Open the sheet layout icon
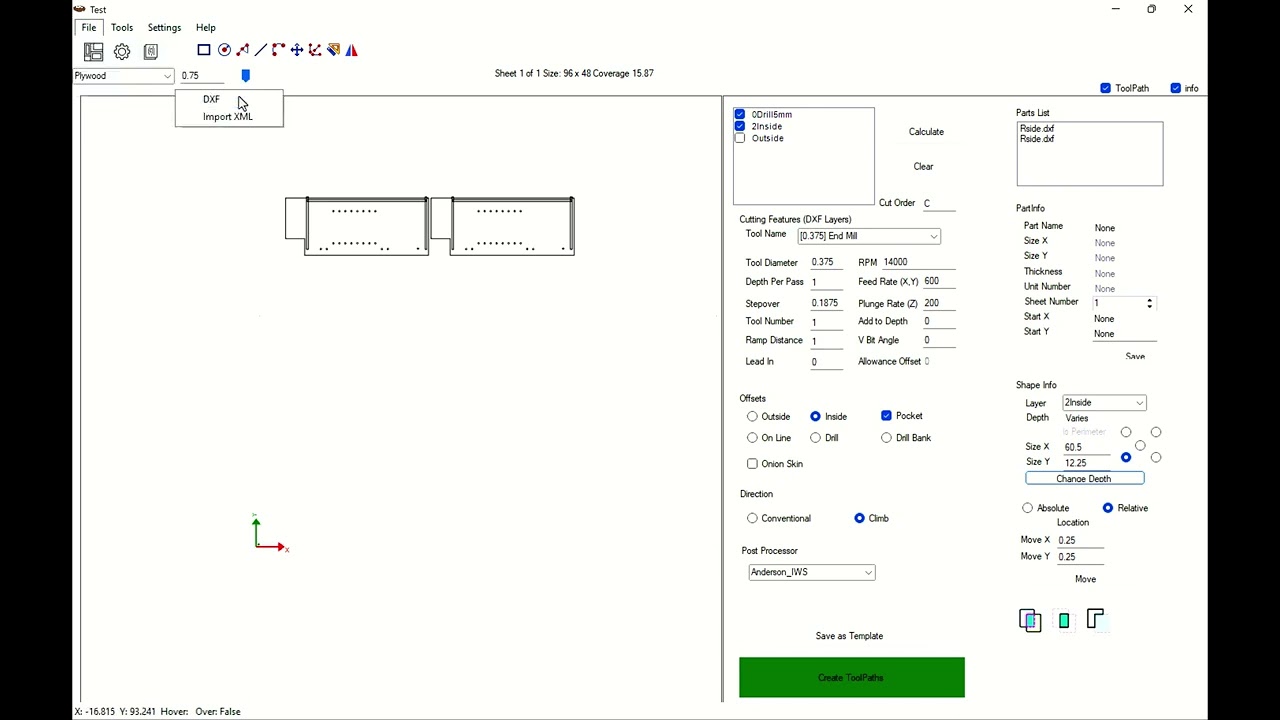Image resolution: width=1280 pixels, height=720 pixels. click(x=93, y=51)
